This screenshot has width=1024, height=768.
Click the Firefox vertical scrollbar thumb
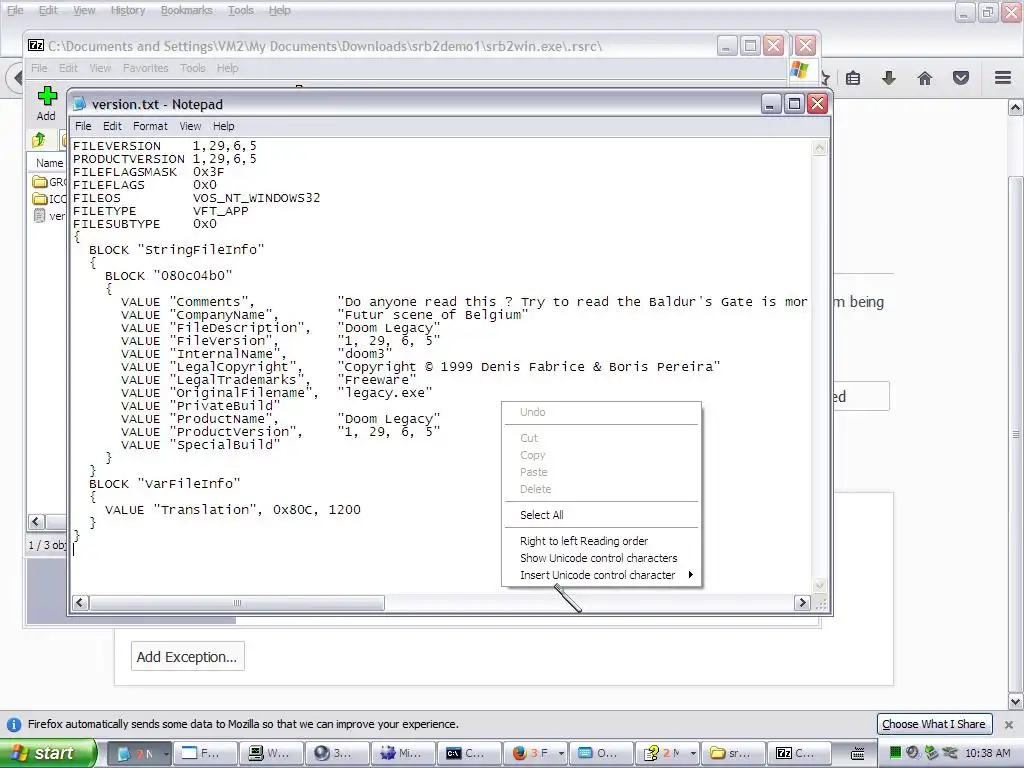click(x=1015, y=434)
